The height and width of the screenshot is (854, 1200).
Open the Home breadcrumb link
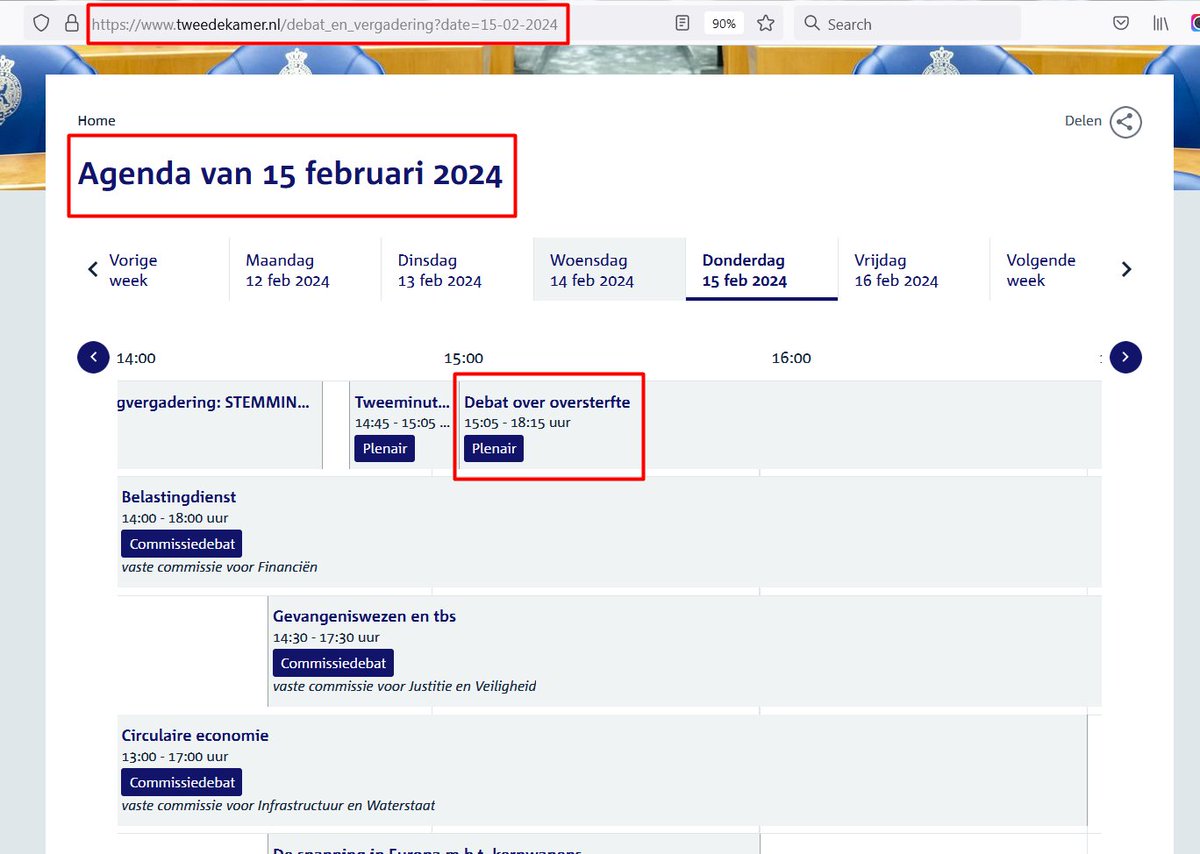97,121
